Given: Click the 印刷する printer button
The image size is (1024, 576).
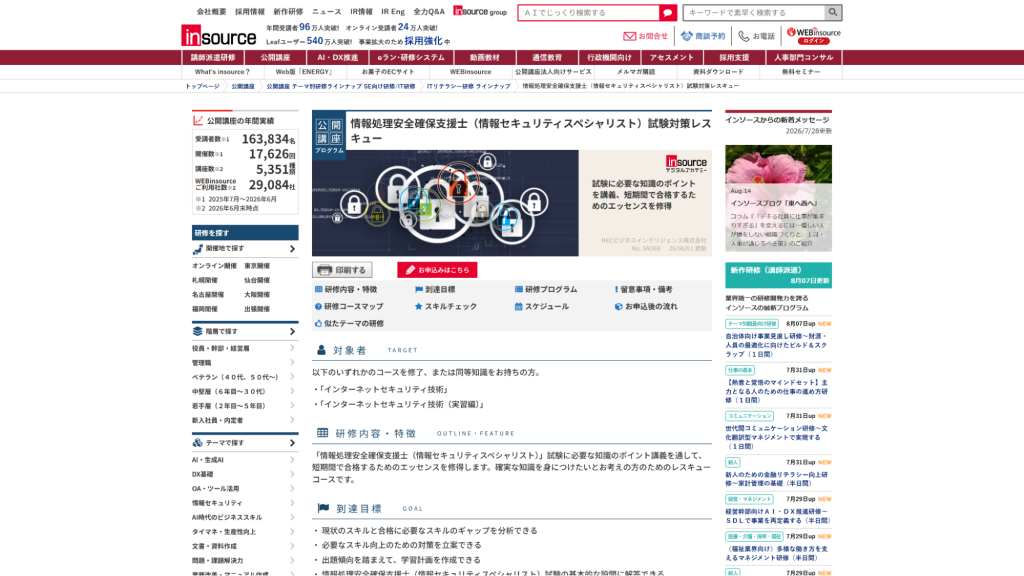Looking at the screenshot, I should pos(342,270).
